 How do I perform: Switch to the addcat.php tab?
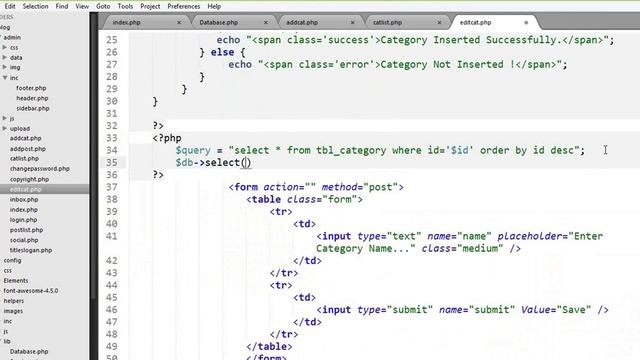[x=302, y=22]
